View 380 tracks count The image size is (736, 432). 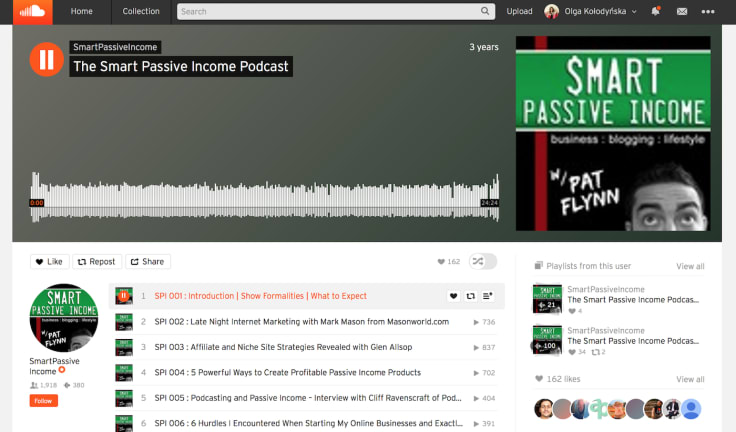tap(74, 385)
